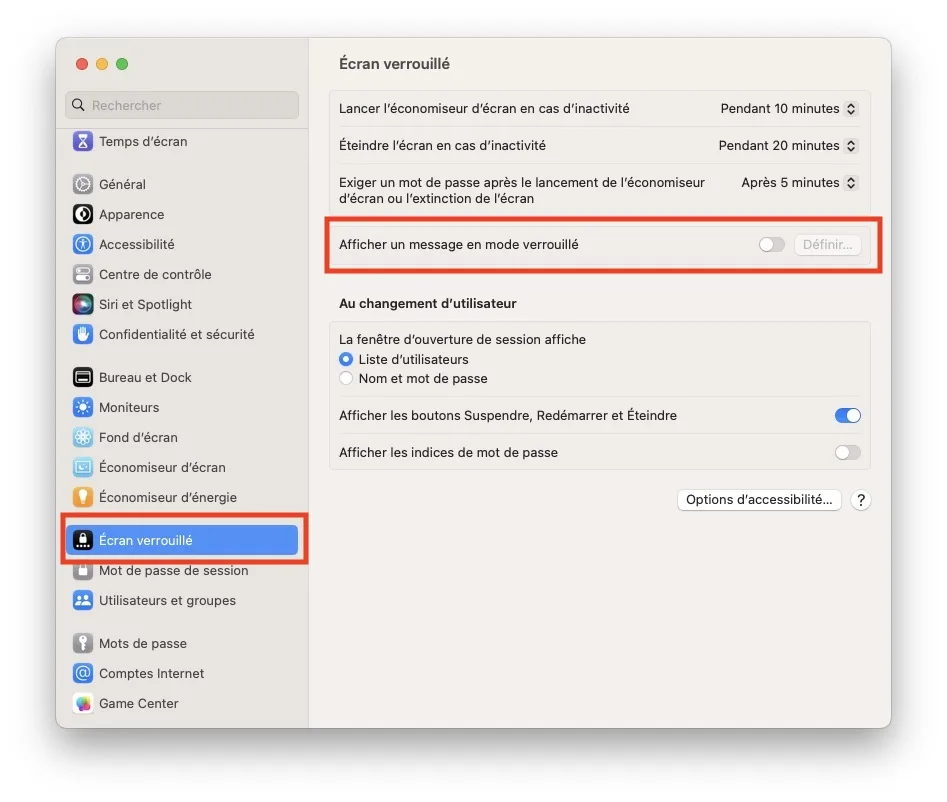Select the Fond d'écran flower icon

(x=83, y=437)
